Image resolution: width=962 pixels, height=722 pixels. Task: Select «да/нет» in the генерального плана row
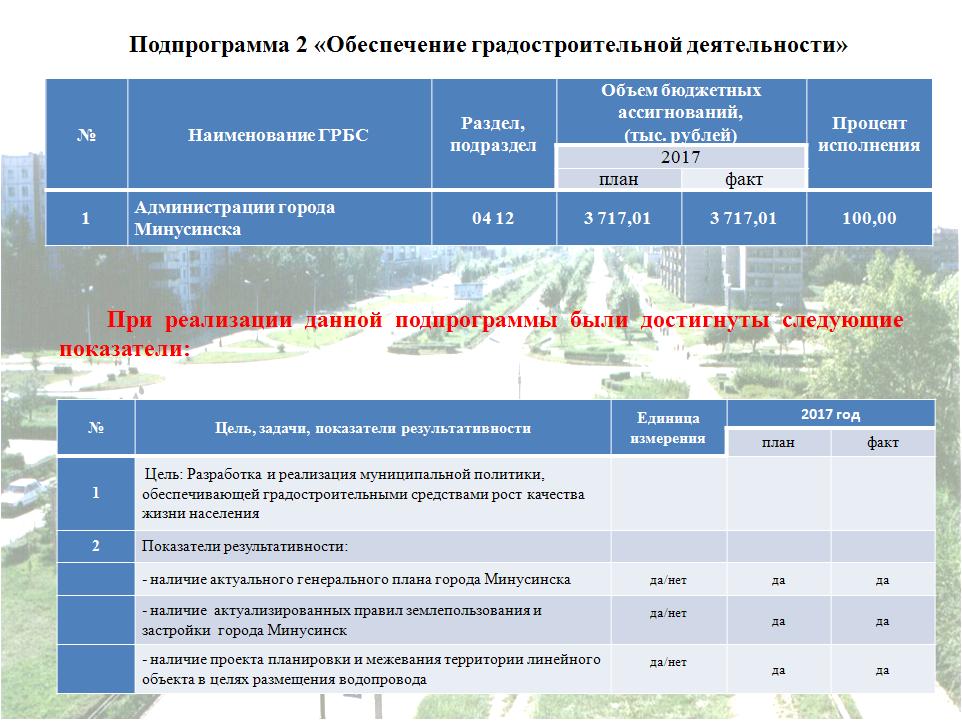668,580
